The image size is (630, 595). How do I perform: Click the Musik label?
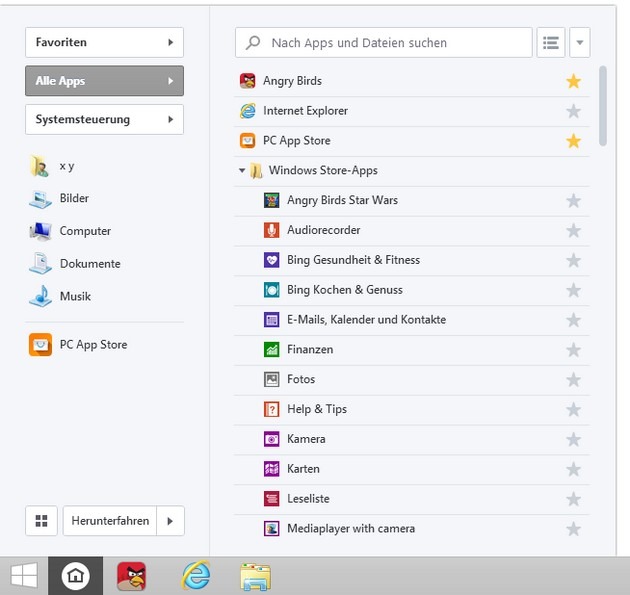[75, 296]
